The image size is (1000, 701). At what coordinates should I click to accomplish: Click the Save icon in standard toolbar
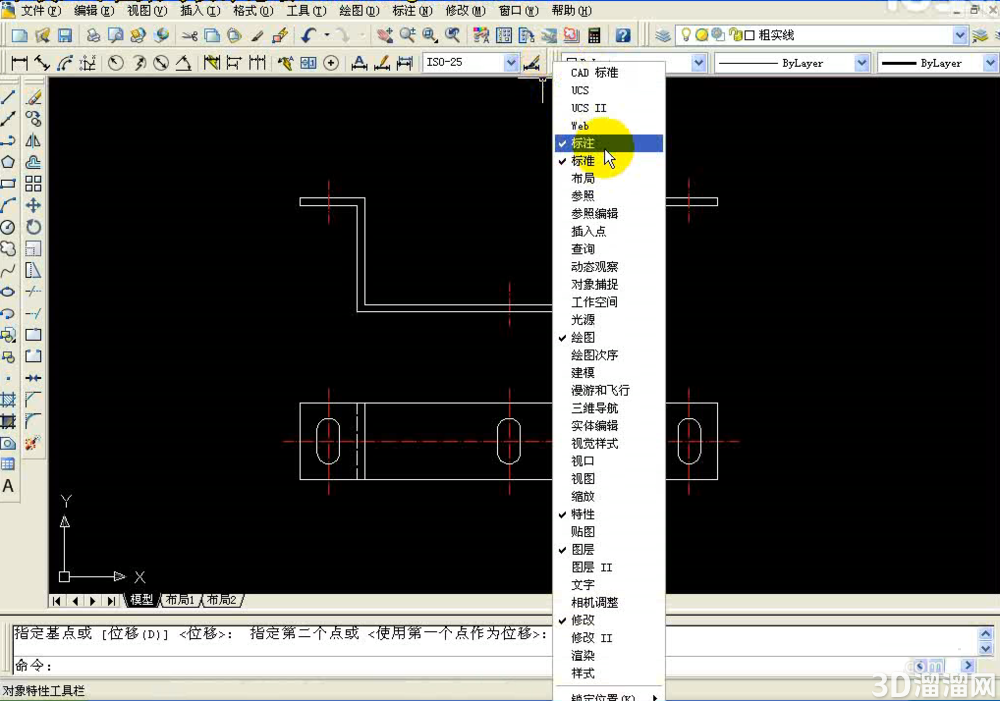pos(65,36)
